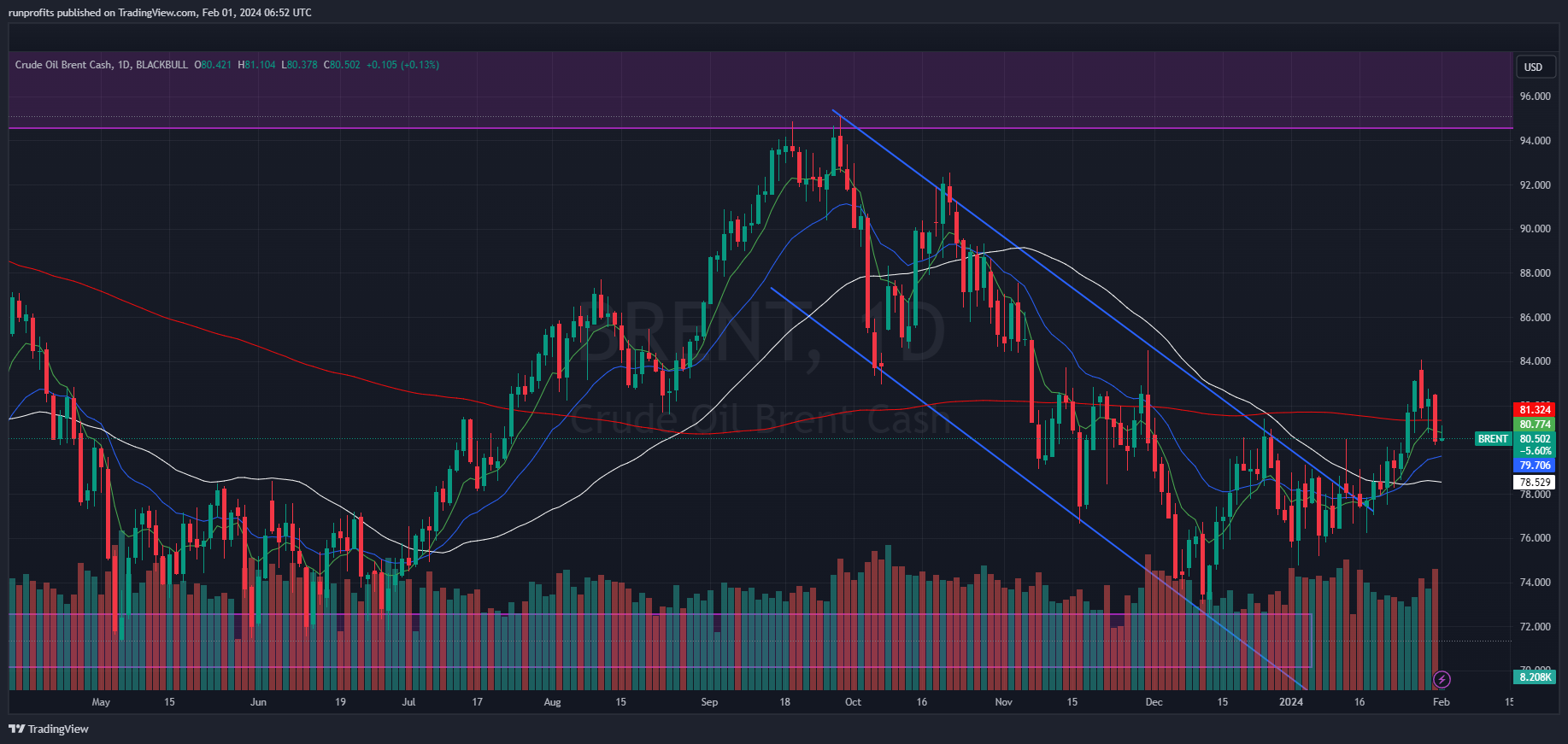
Task: Click the green 80.774 price label
Action: (1535, 425)
